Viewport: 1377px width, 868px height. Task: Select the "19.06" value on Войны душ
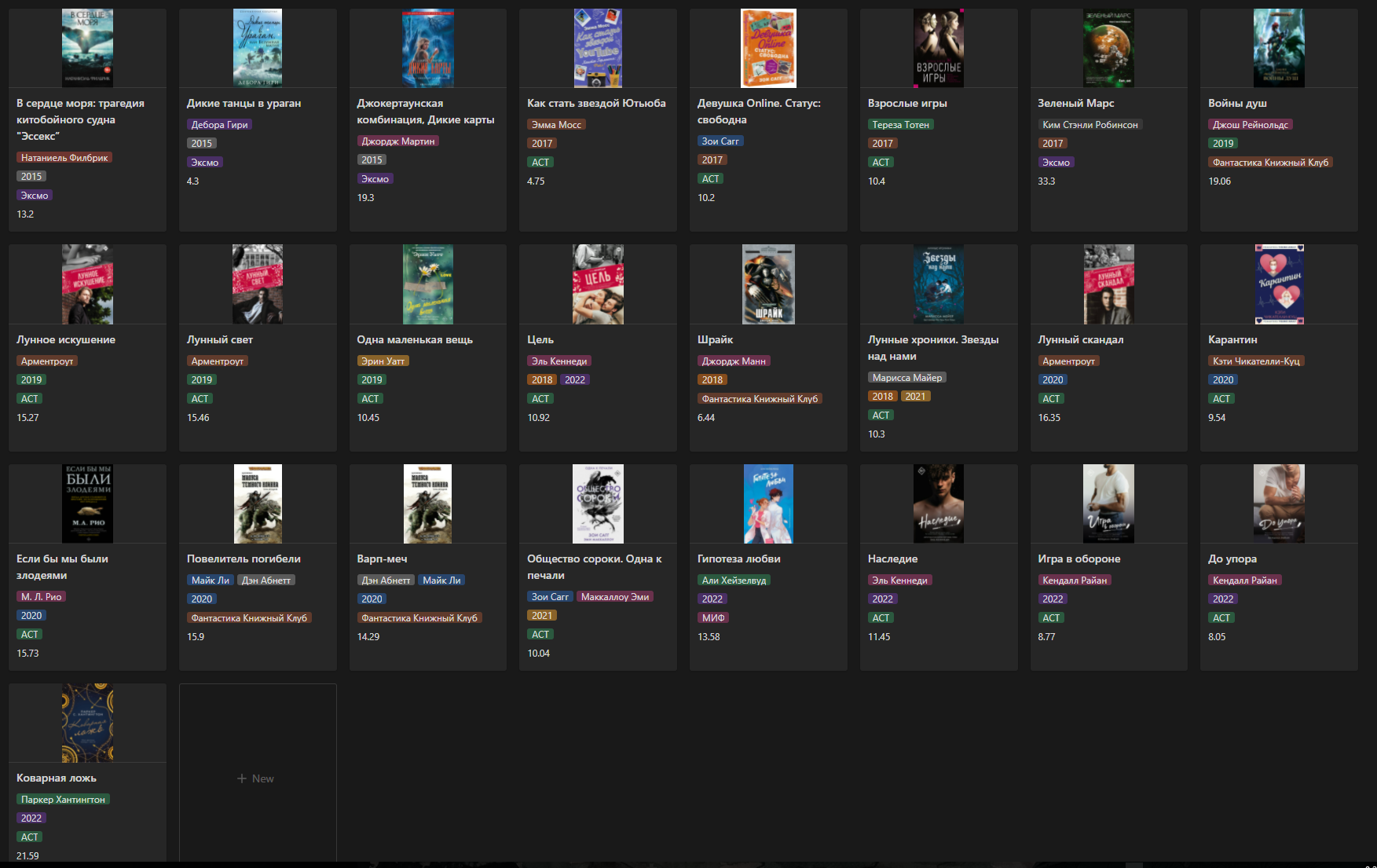pyautogui.click(x=1219, y=181)
